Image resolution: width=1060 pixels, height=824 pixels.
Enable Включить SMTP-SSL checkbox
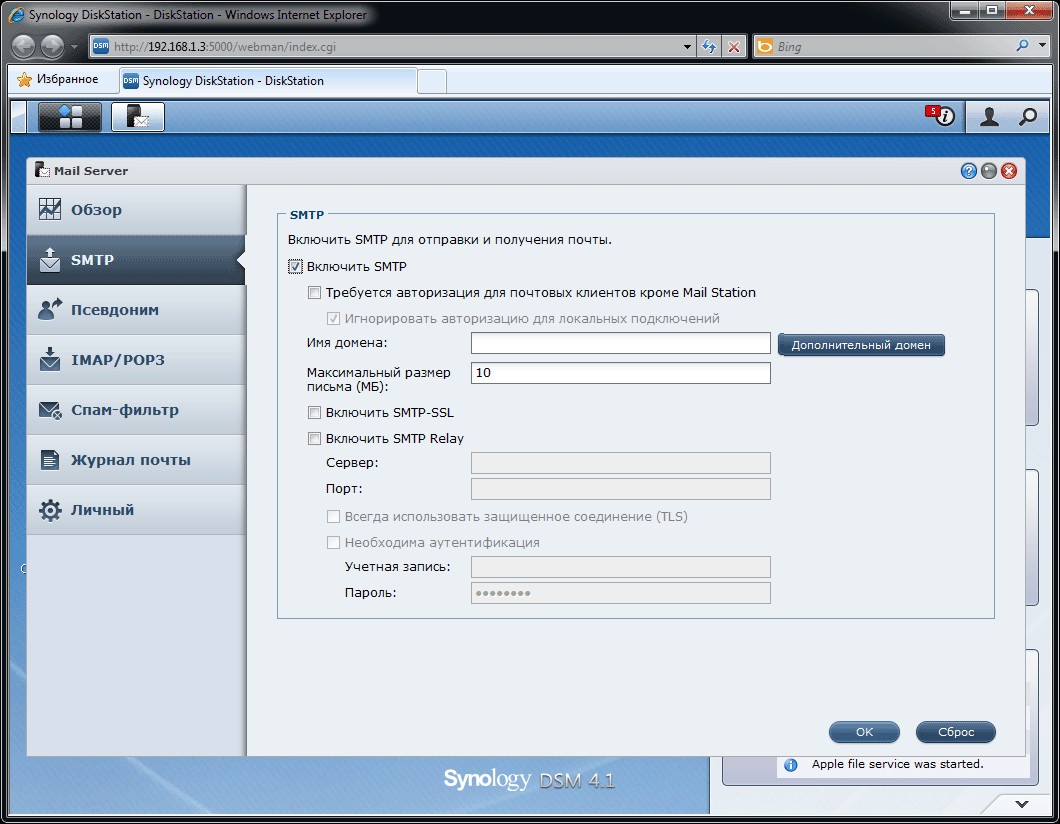tap(314, 412)
